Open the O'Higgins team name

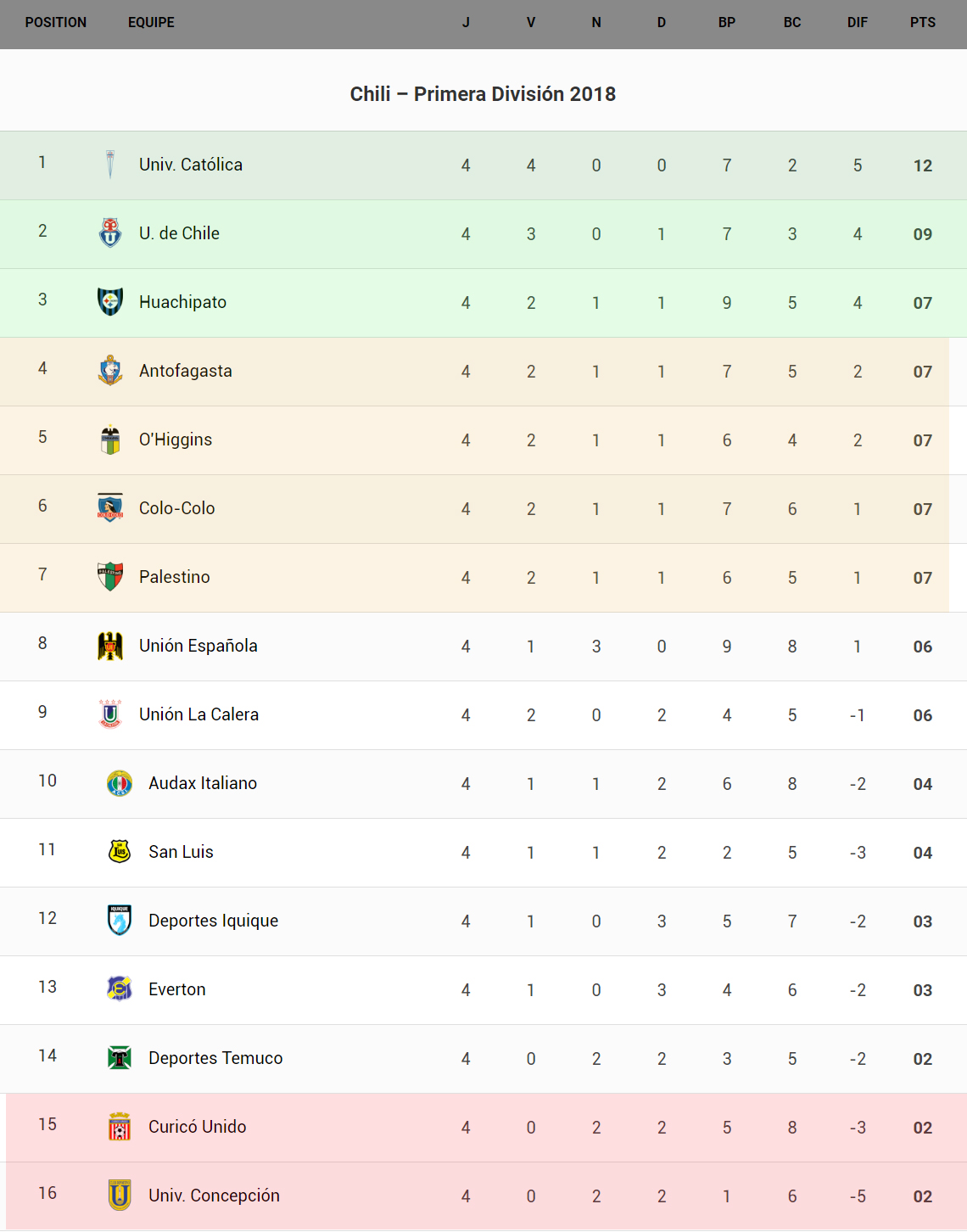click(x=176, y=440)
